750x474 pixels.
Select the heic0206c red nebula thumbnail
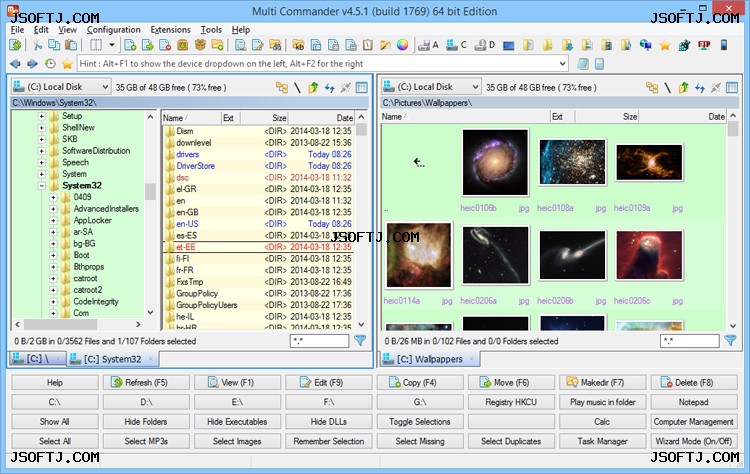tap(649, 255)
